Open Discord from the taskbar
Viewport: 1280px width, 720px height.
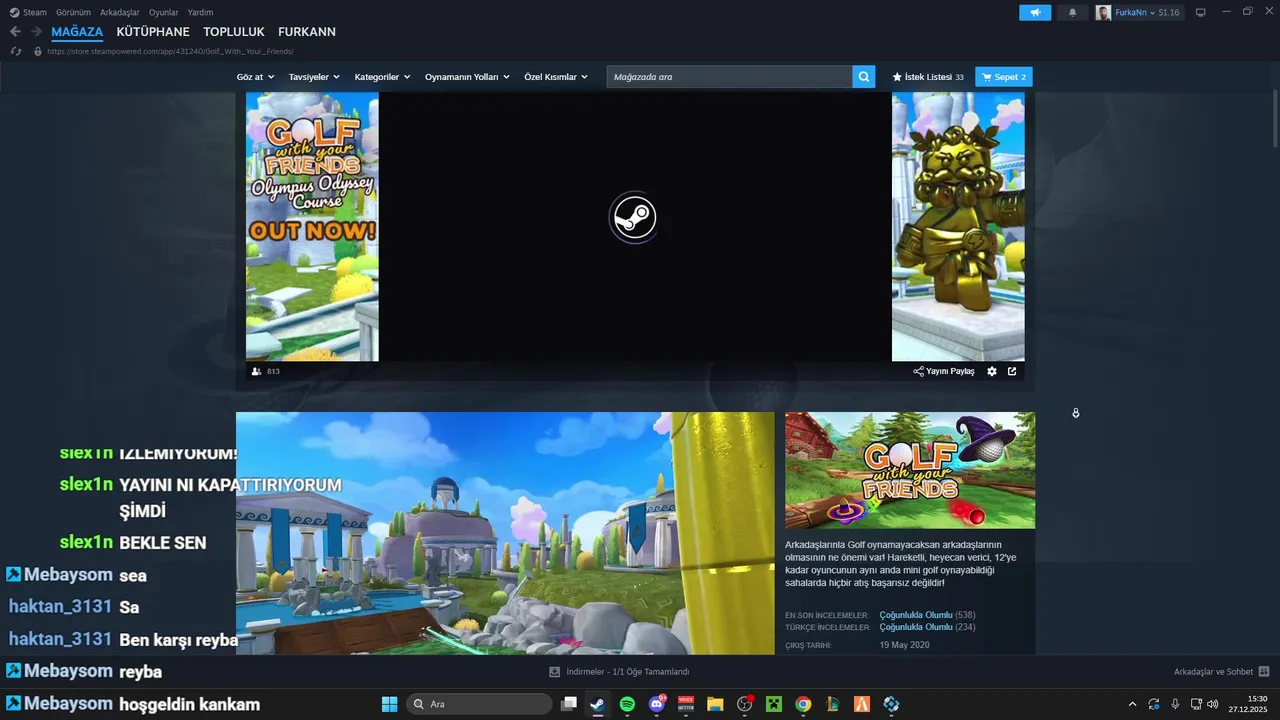point(657,704)
